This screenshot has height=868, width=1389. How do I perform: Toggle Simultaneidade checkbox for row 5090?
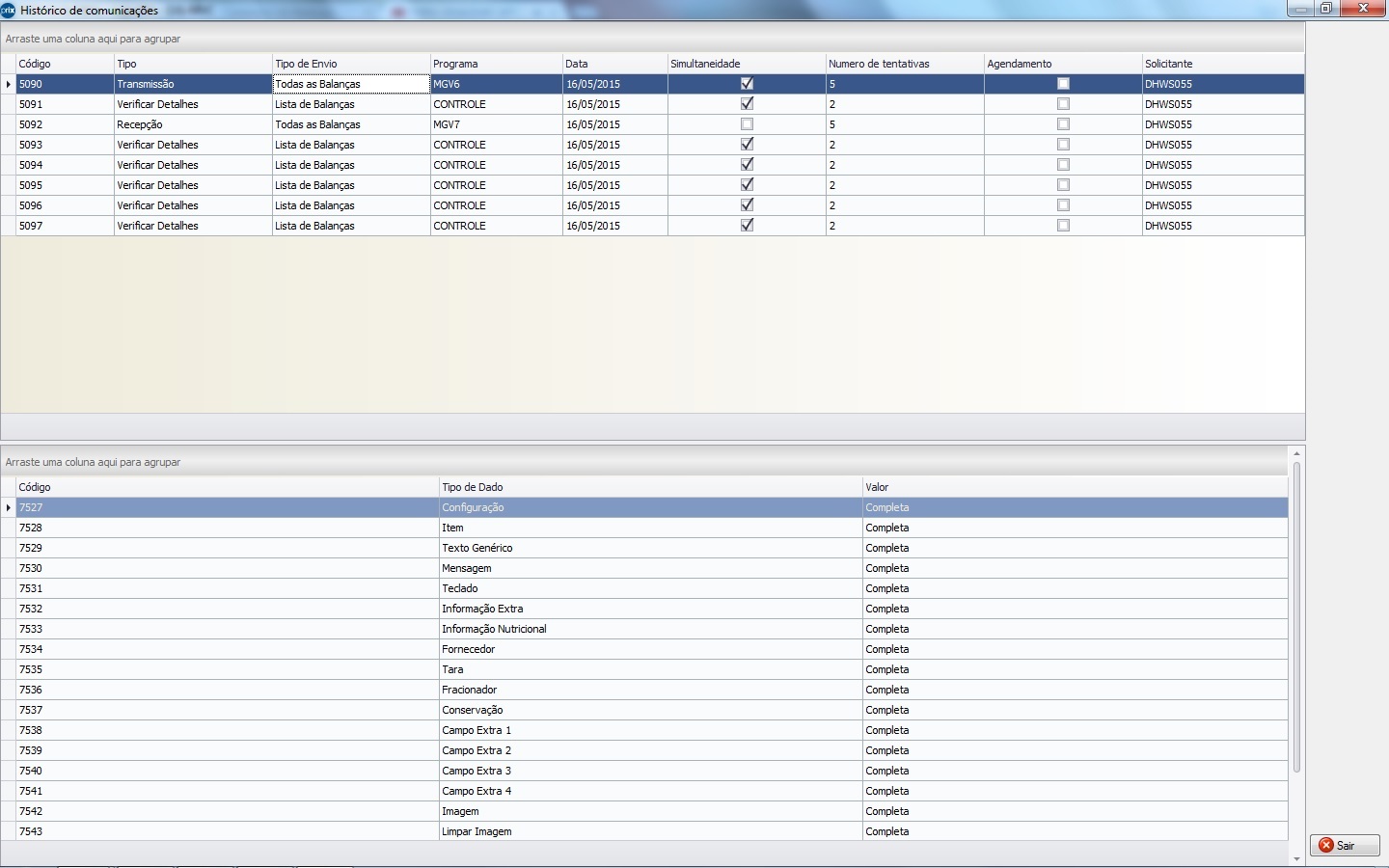pyautogui.click(x=747, y=84)
